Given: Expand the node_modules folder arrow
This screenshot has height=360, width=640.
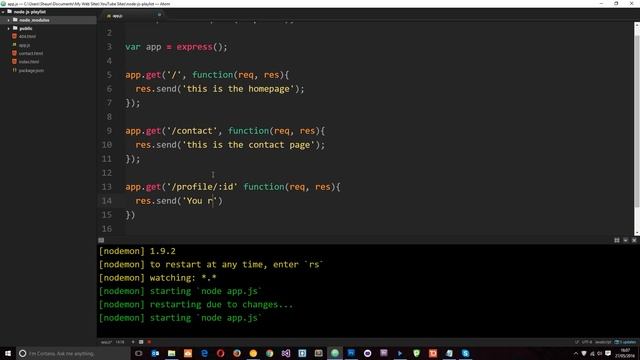Looking at the screenshot, I should [9, 20].
